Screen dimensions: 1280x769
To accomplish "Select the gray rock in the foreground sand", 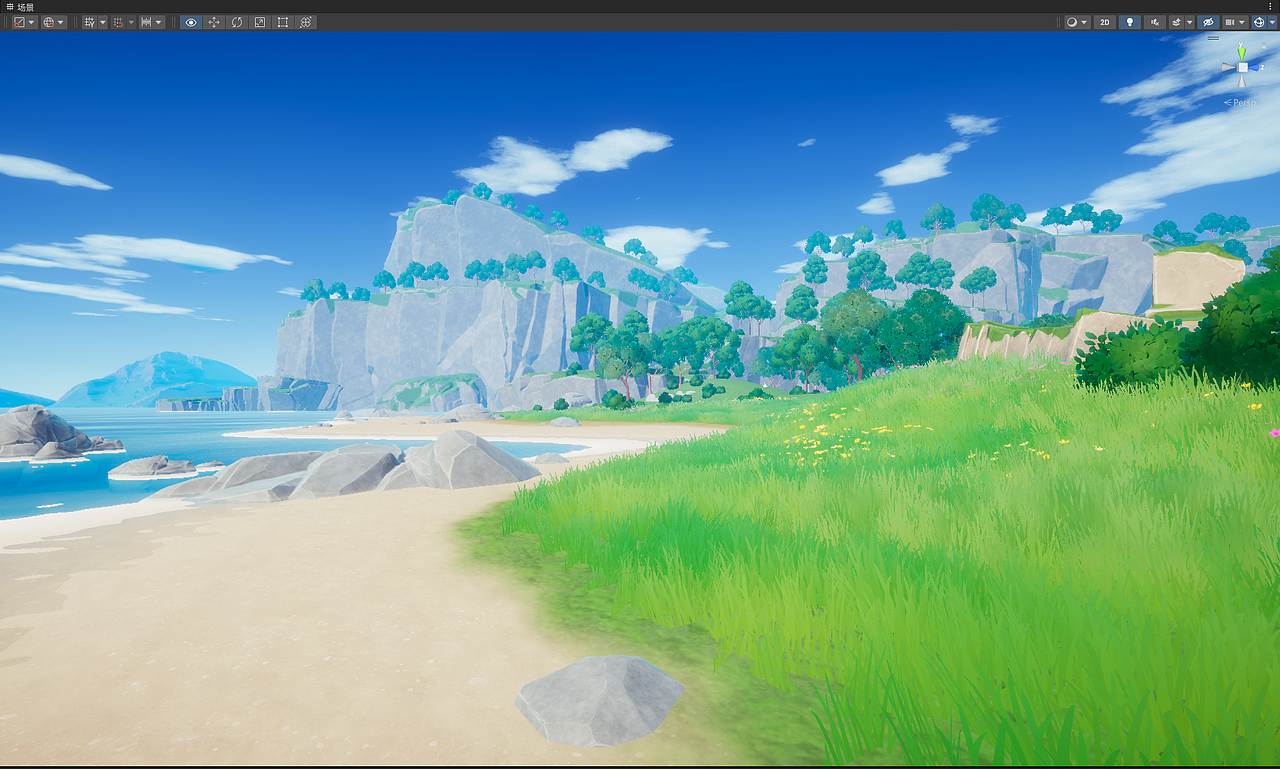I will tap(599, 701).
